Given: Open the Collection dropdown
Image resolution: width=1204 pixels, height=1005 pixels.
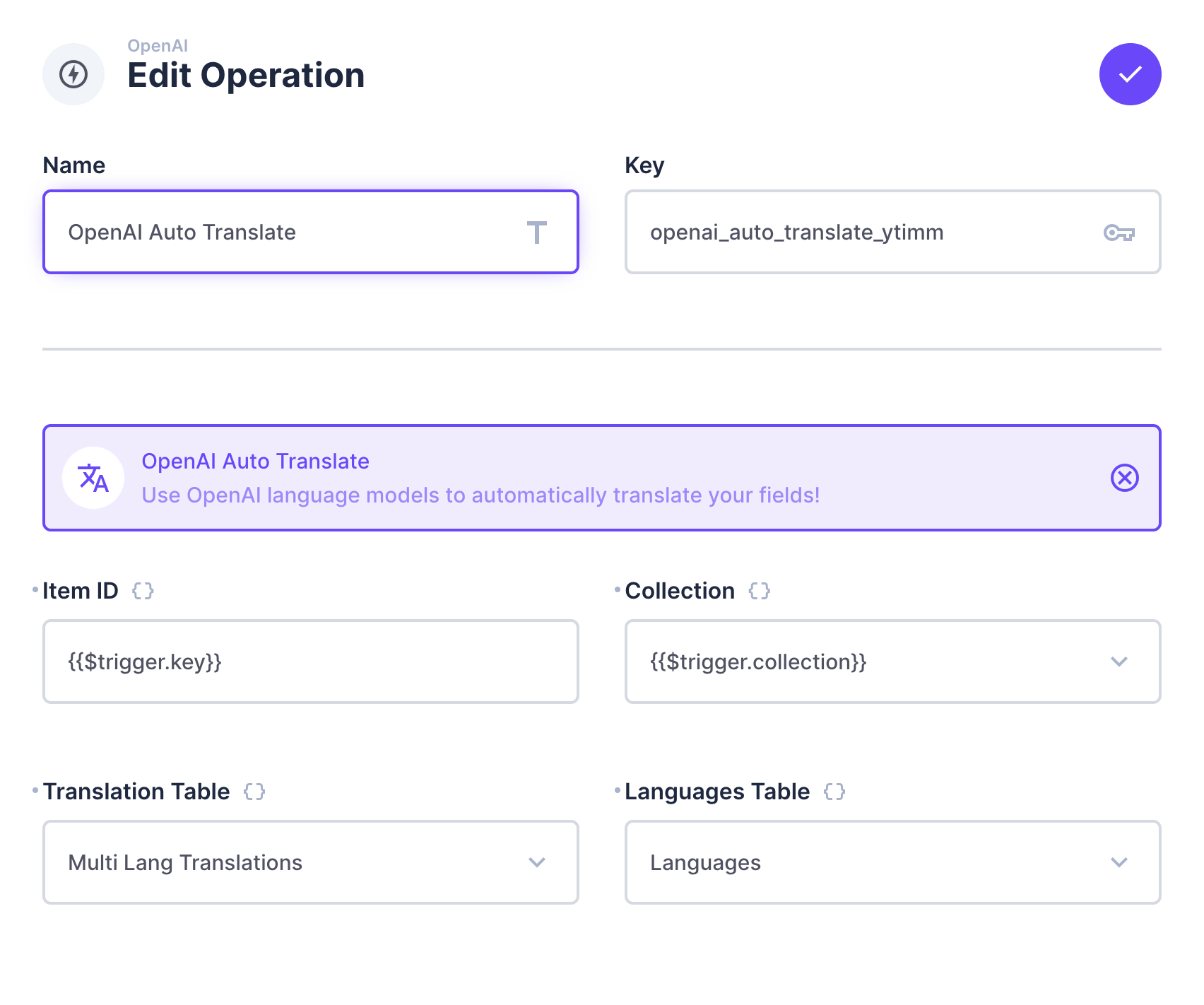Looking at the screenshot, I should click(893, 662).
